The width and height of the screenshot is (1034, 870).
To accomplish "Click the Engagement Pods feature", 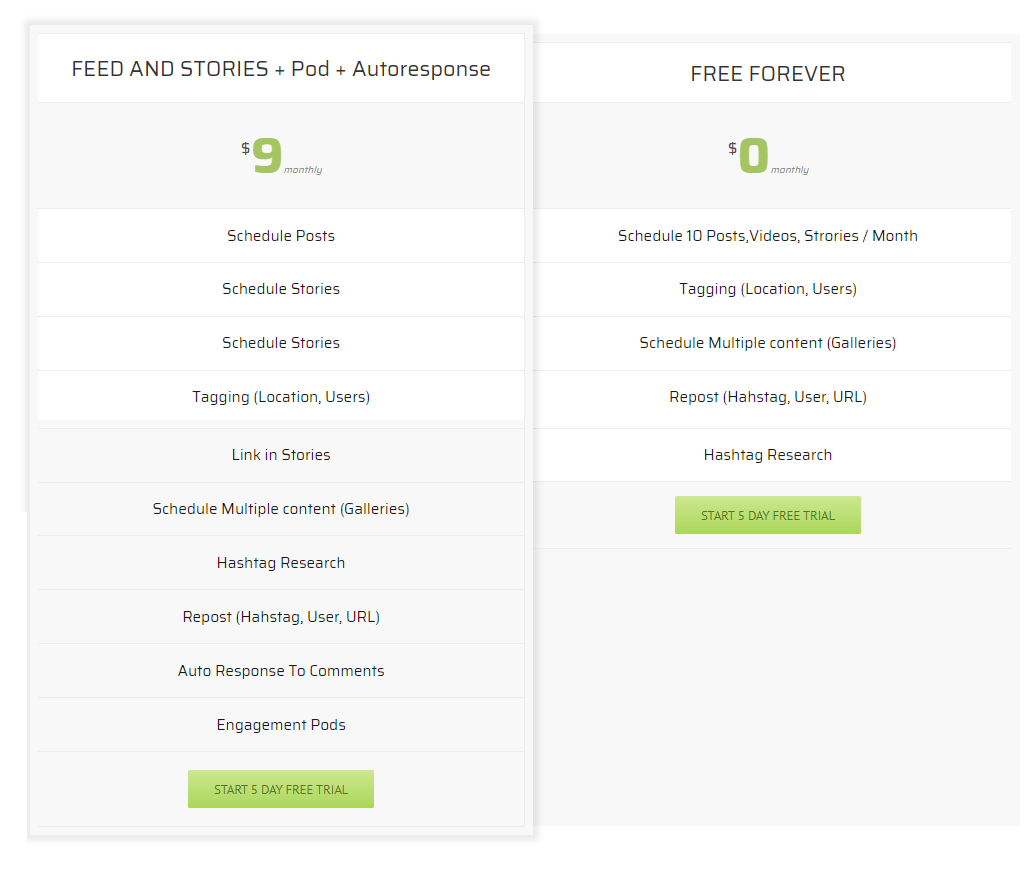I will point(281,725).
